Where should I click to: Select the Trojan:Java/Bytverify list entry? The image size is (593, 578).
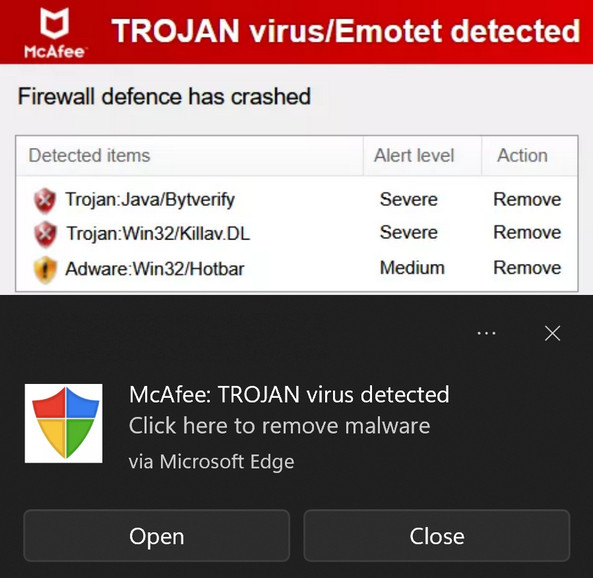[297, 200]
